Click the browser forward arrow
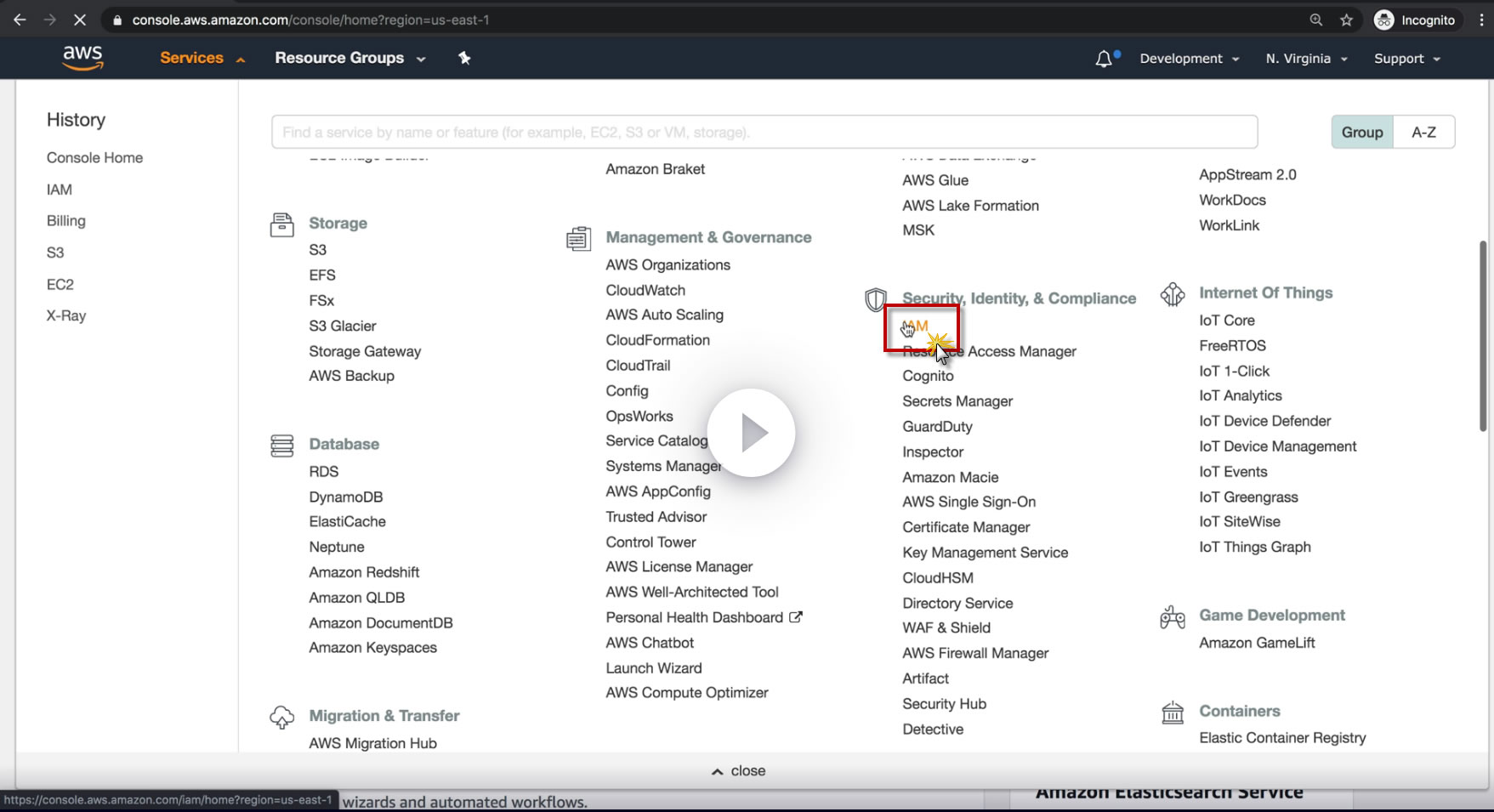 (49, 20)
